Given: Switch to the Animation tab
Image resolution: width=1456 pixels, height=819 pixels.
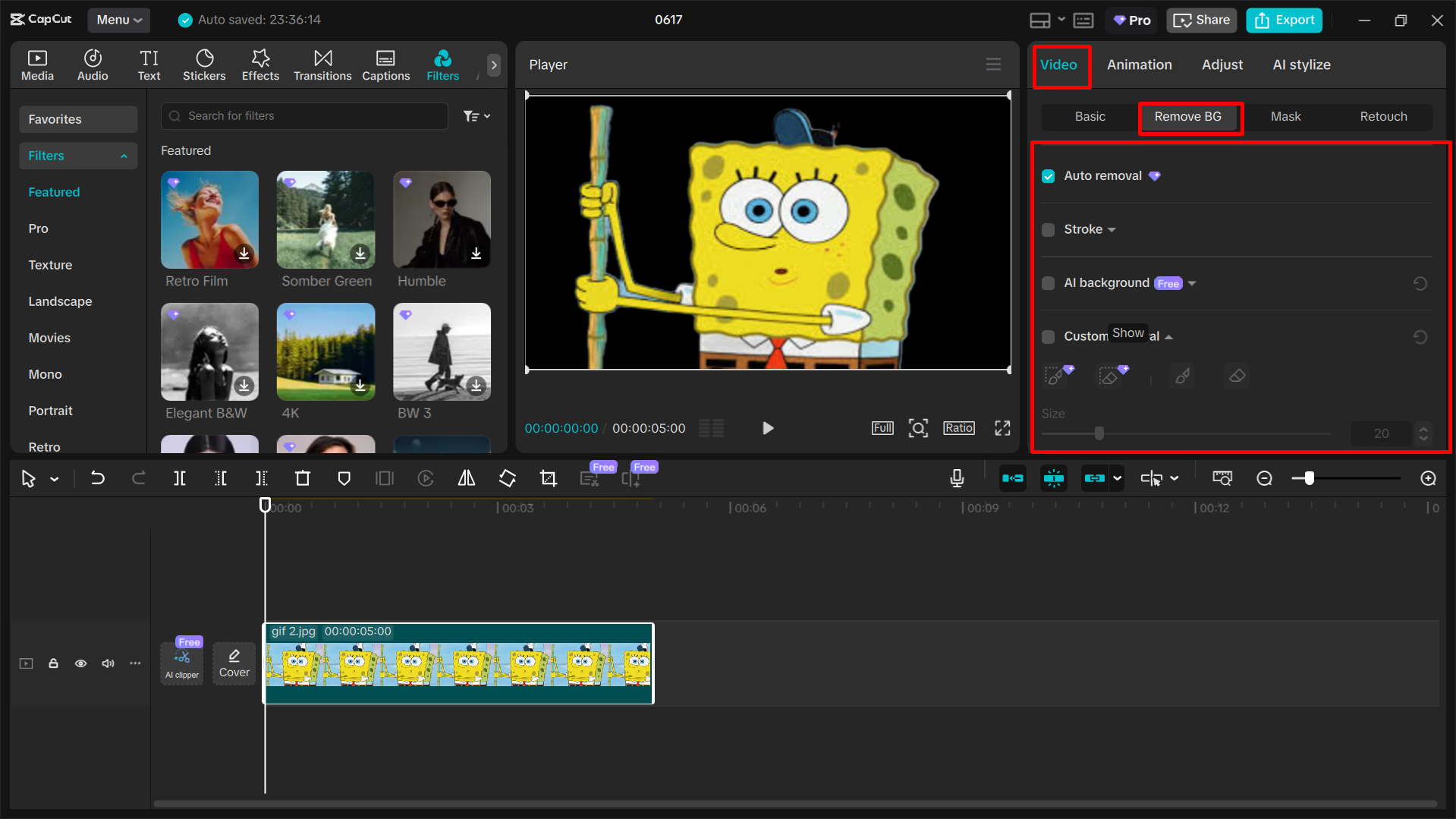Looking at the screenshot, I should (1139, 65).
